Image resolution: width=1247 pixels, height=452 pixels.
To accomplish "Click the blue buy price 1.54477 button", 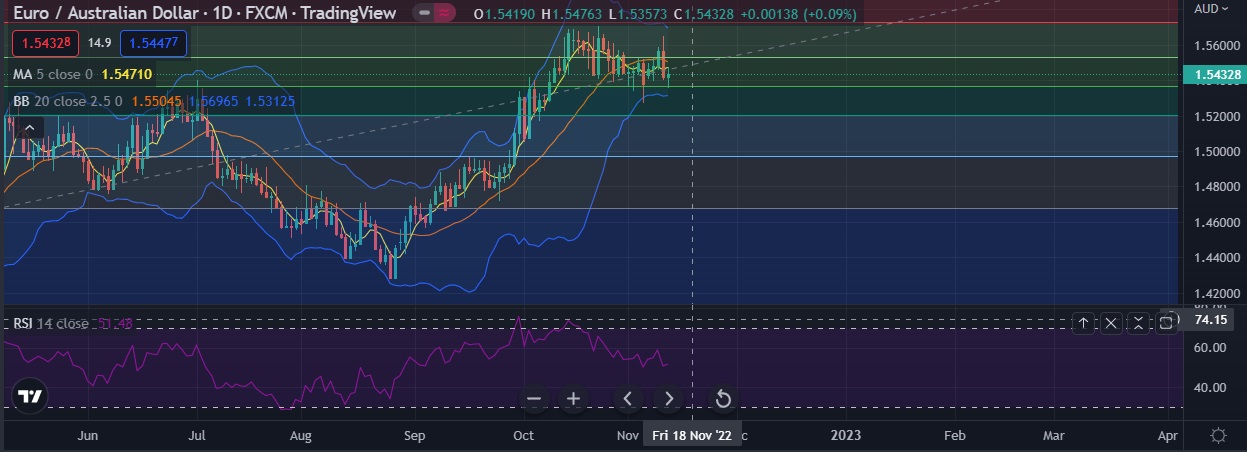I will click(x=153, y=43).
